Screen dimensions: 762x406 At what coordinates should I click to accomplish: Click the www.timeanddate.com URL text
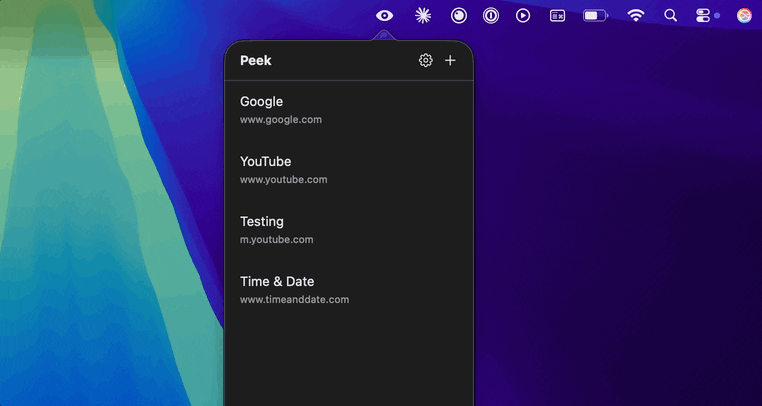(294, 300)
